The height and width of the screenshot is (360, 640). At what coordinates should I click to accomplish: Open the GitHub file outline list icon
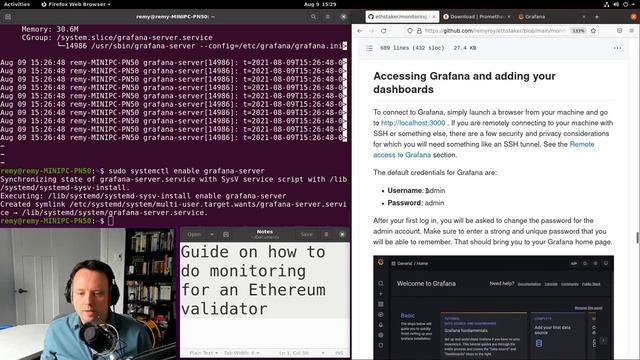pyautogui.click(x=369, y=48)
